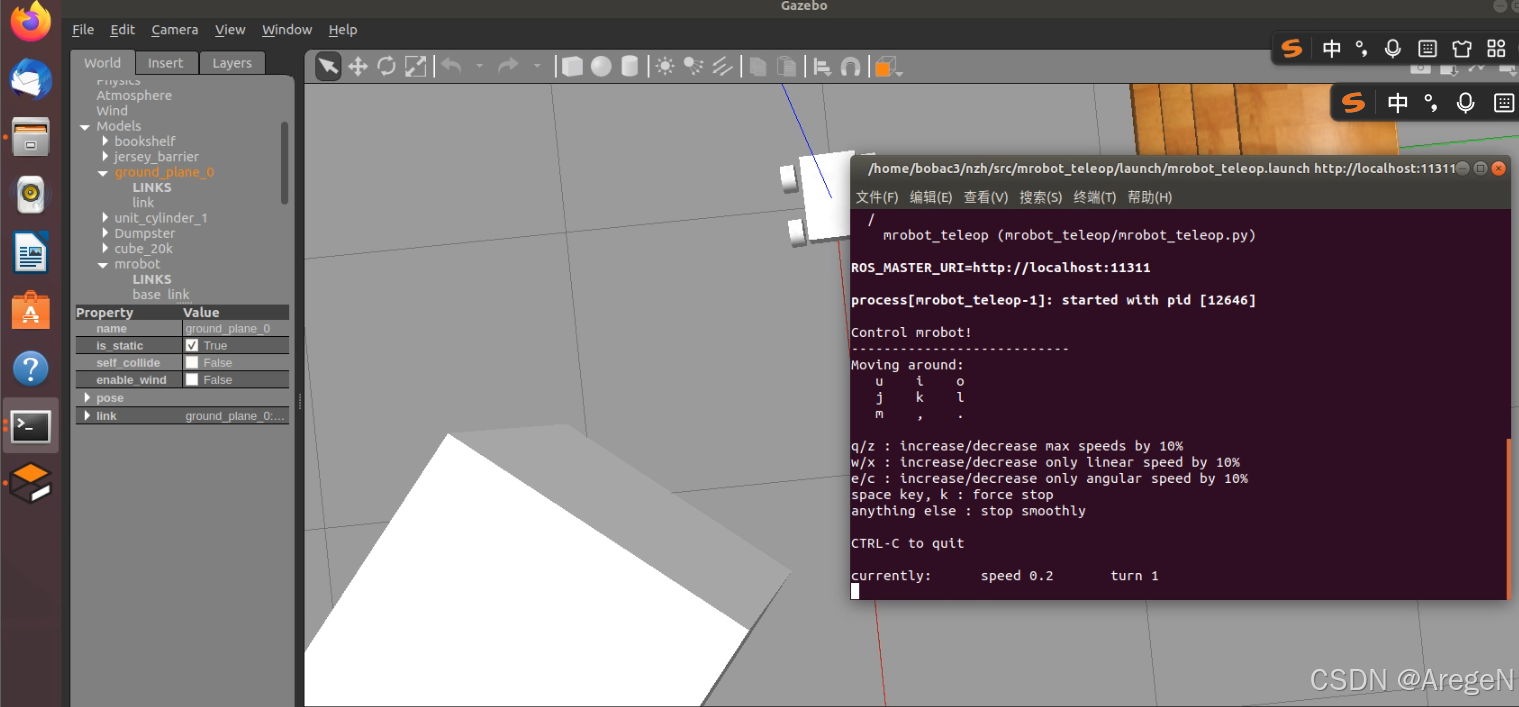Open Ubuntu Software from the dock
Image resolution: width=1519 pixels, height=707 pixels.
[30, 311]
